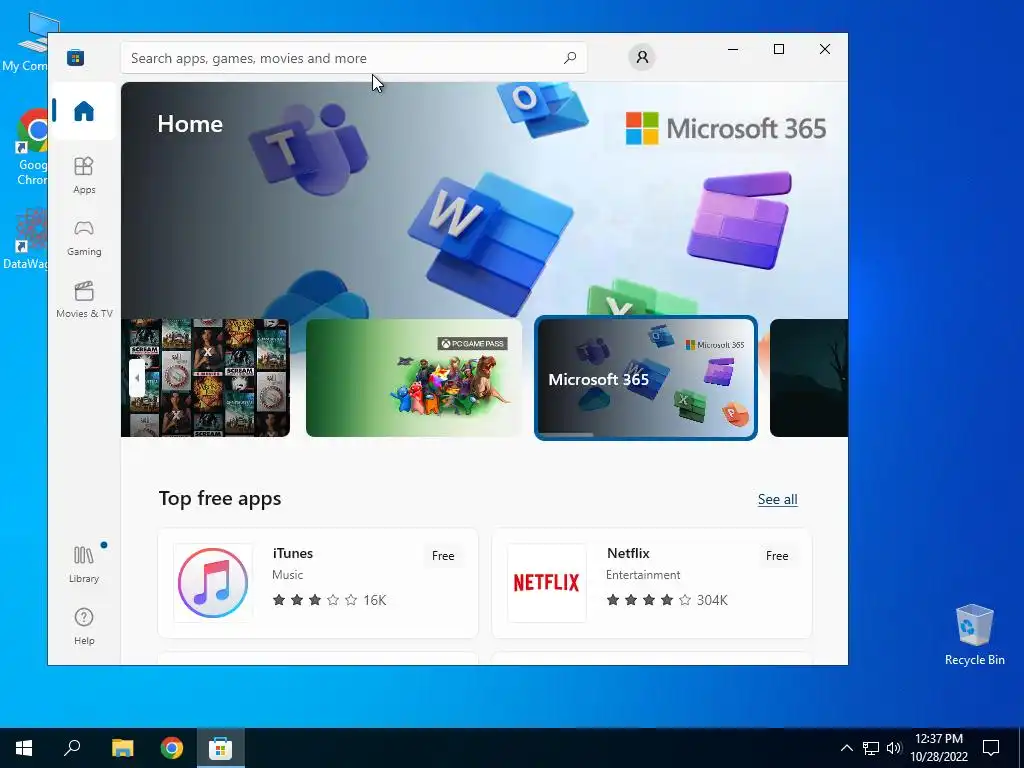Open the Movies & TV section

coord(84,300)
